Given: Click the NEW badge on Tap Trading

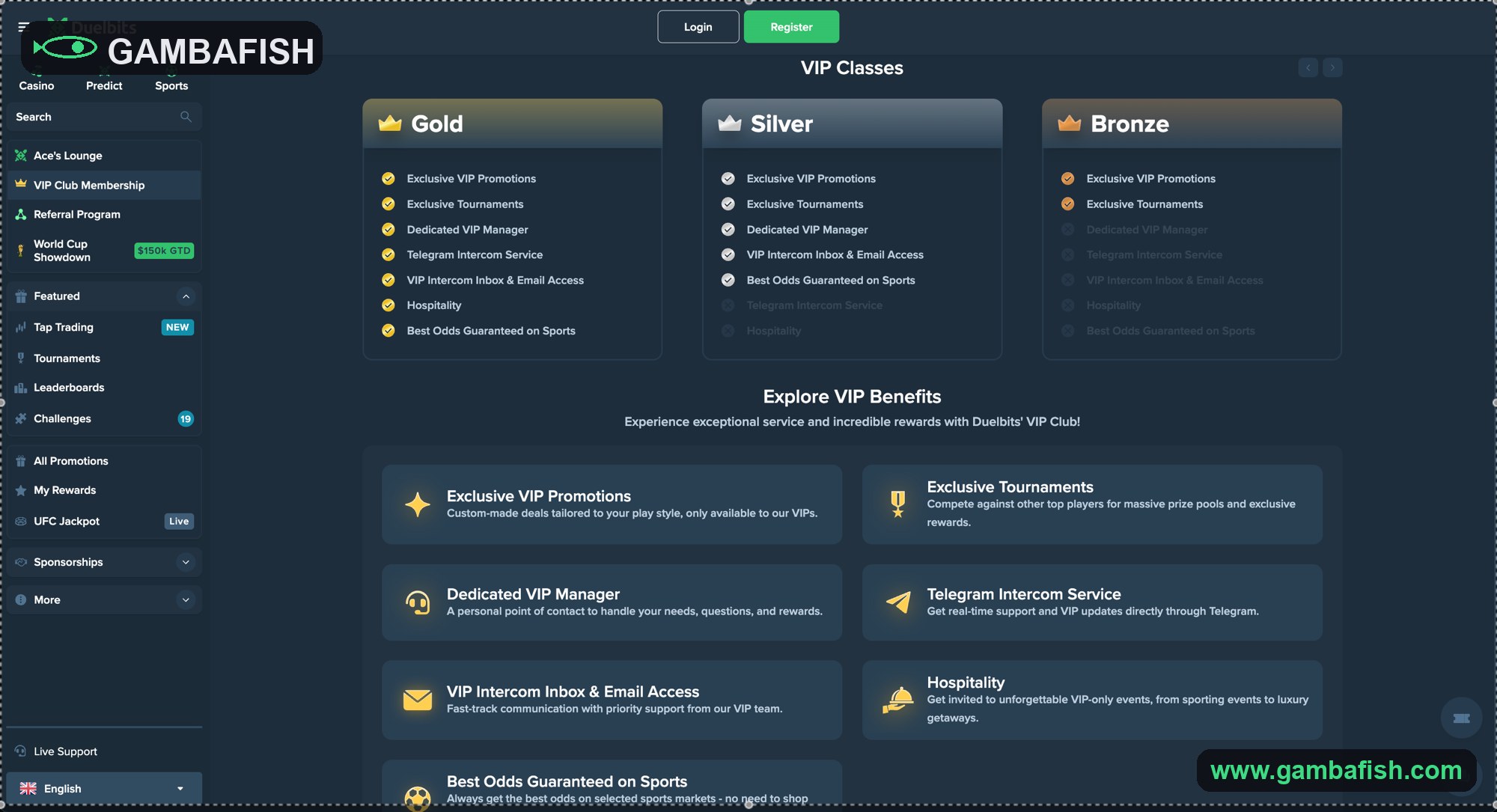Looking at the screenshot, I should point(177,327).
